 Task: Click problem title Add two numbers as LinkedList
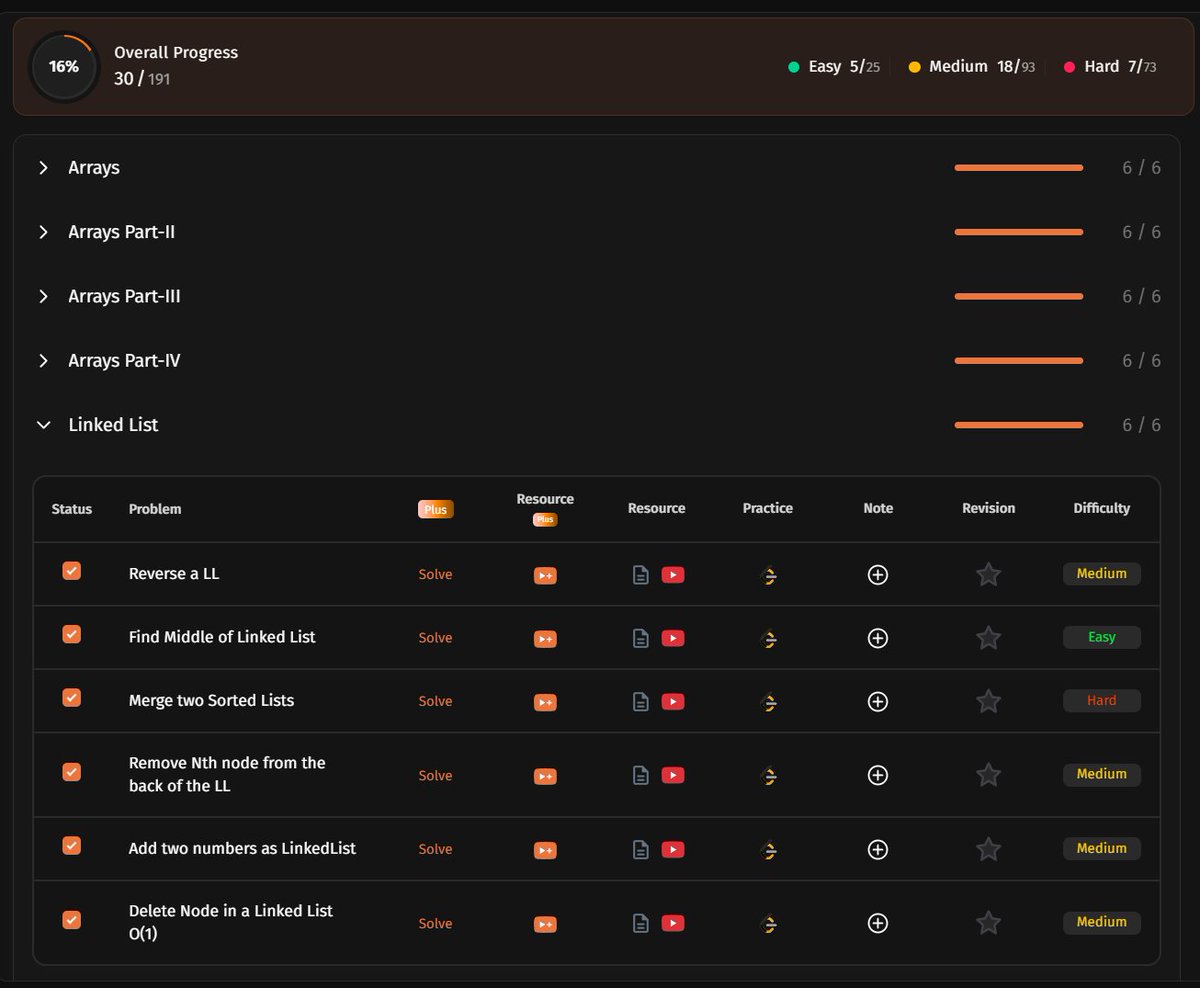243,848
